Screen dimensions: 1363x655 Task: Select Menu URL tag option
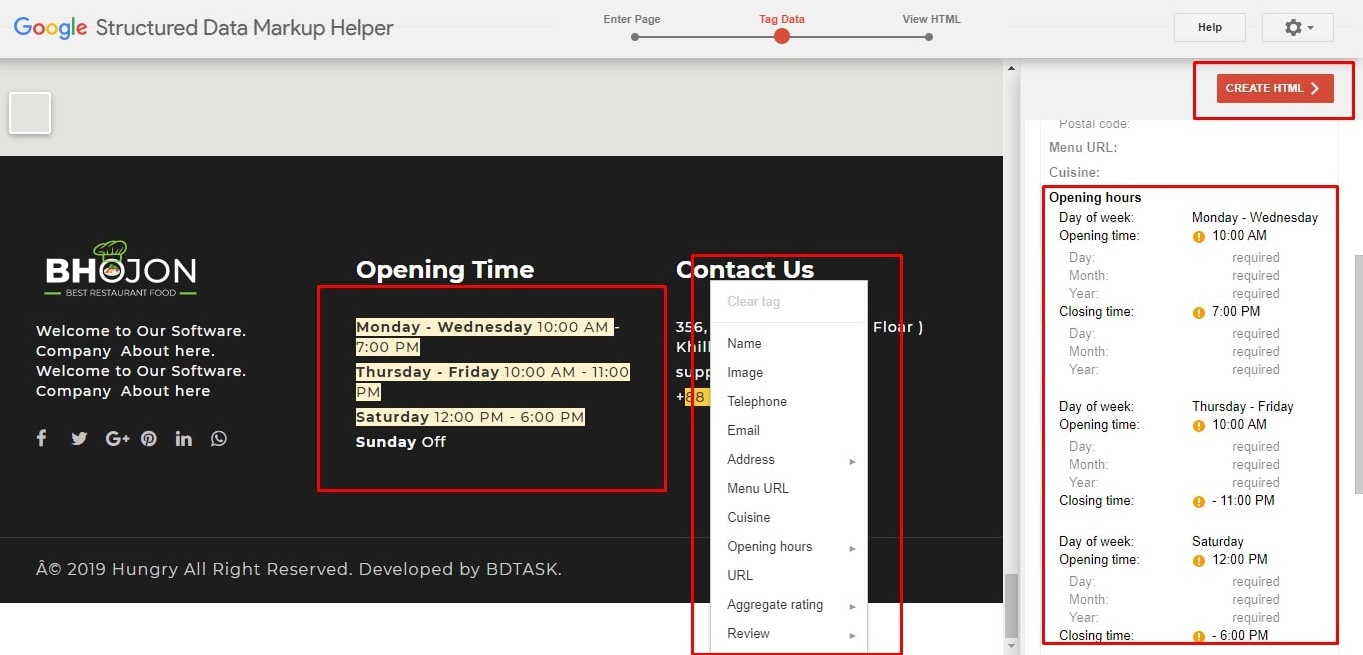757,489
